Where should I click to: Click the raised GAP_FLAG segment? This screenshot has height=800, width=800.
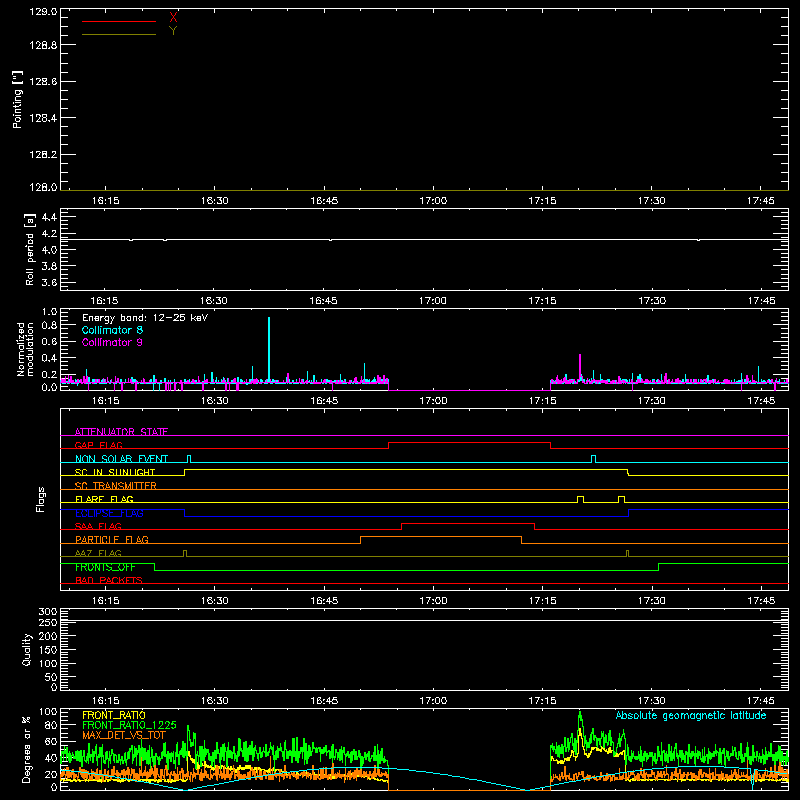click(469, 442)
